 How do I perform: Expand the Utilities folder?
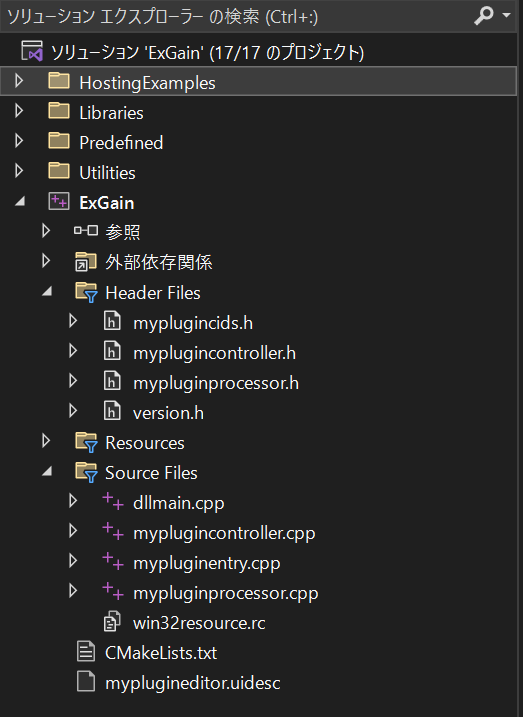[x=19, y=171]
